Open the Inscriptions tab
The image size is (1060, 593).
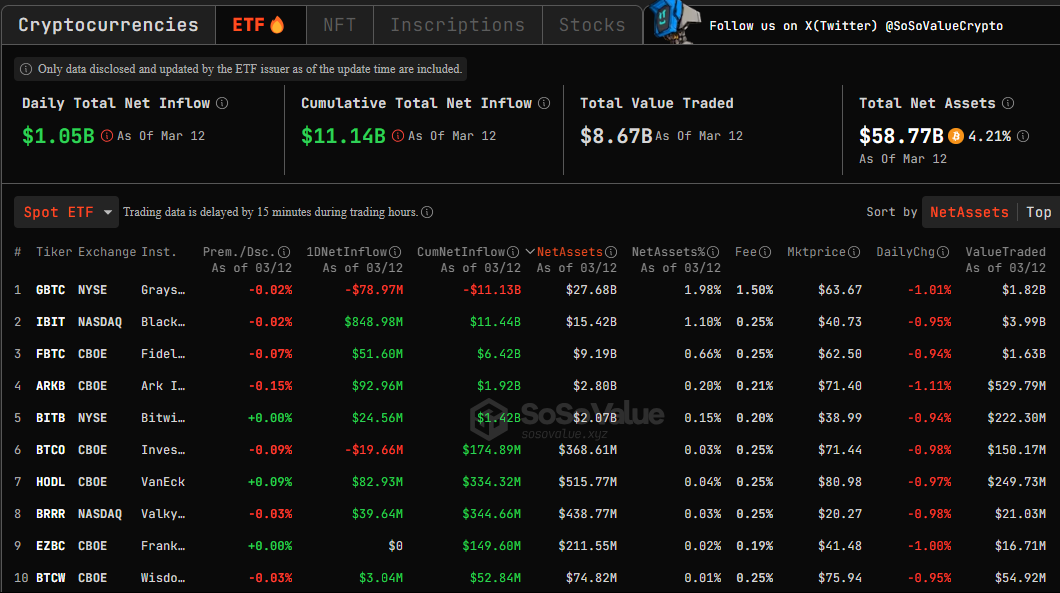[458, 25]
